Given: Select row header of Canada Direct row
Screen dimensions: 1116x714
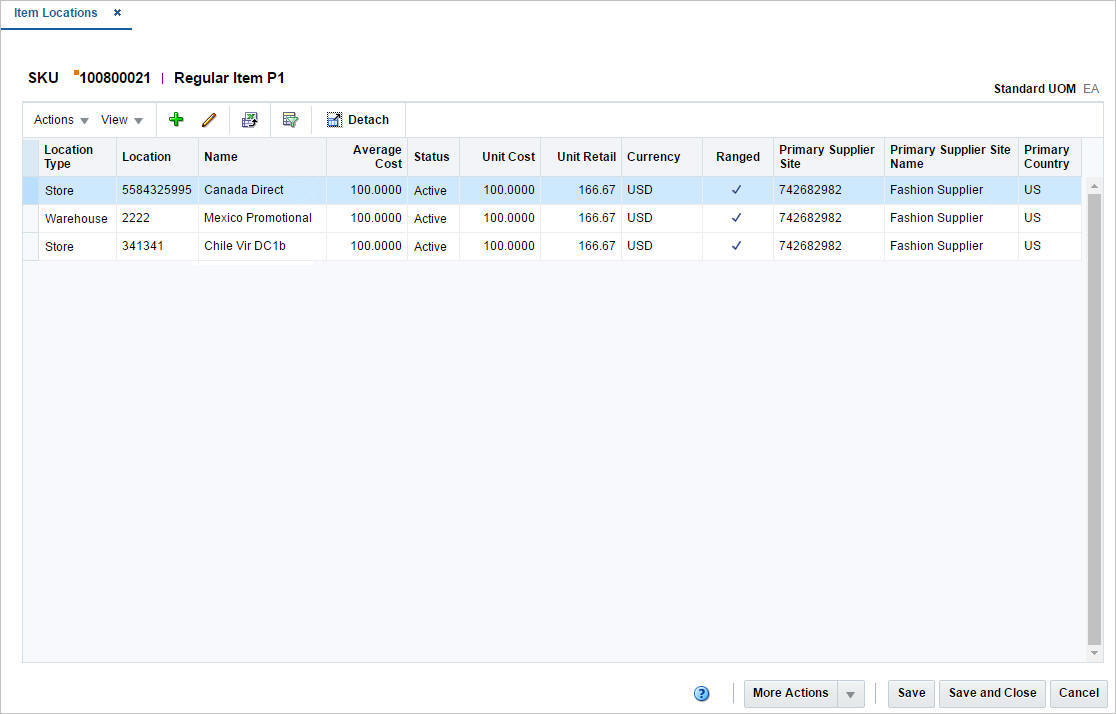Looking at the screenshot, I should [31, 190].
